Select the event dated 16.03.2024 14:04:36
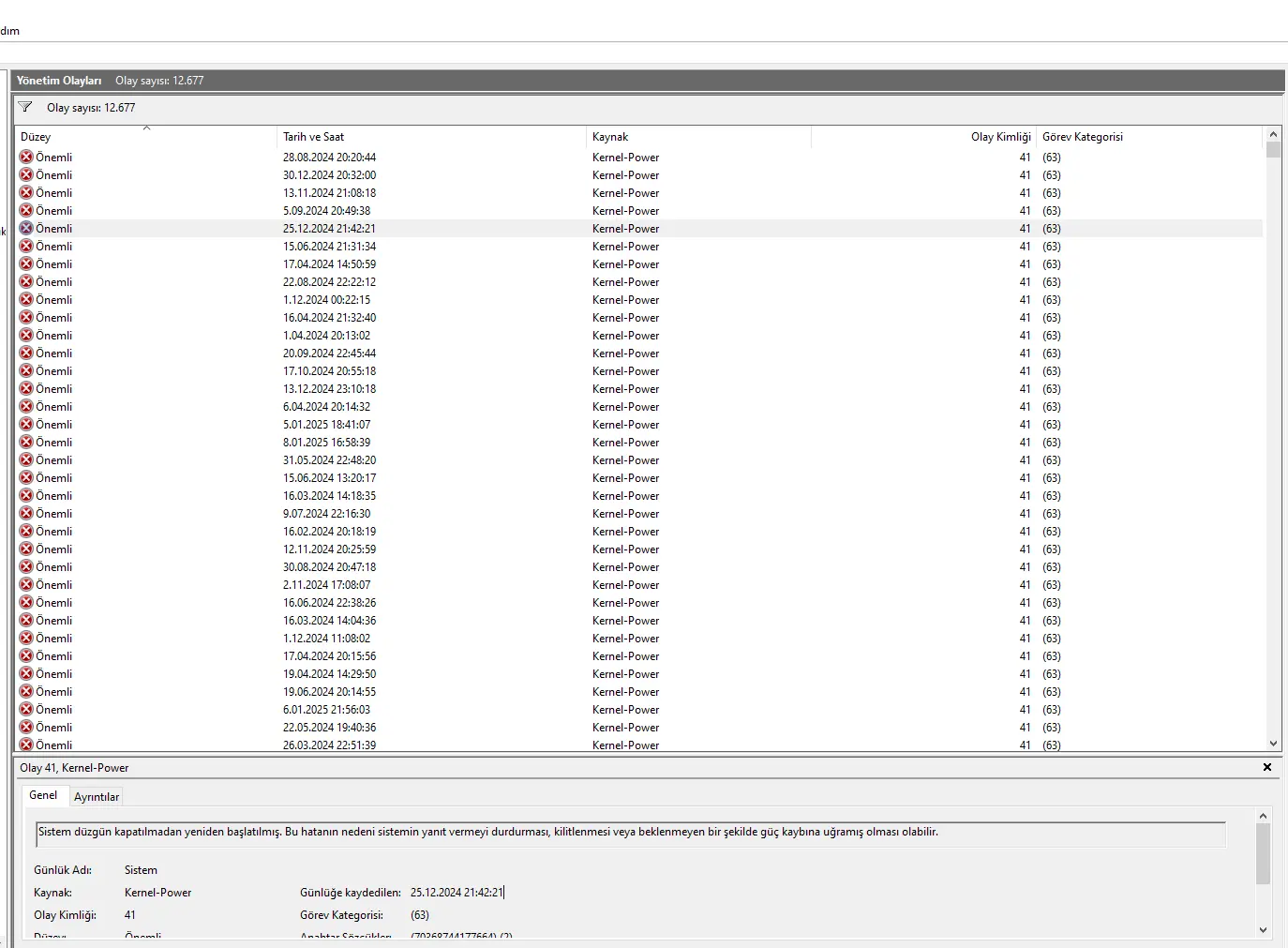1288x948 pixels. click(638, 620)
